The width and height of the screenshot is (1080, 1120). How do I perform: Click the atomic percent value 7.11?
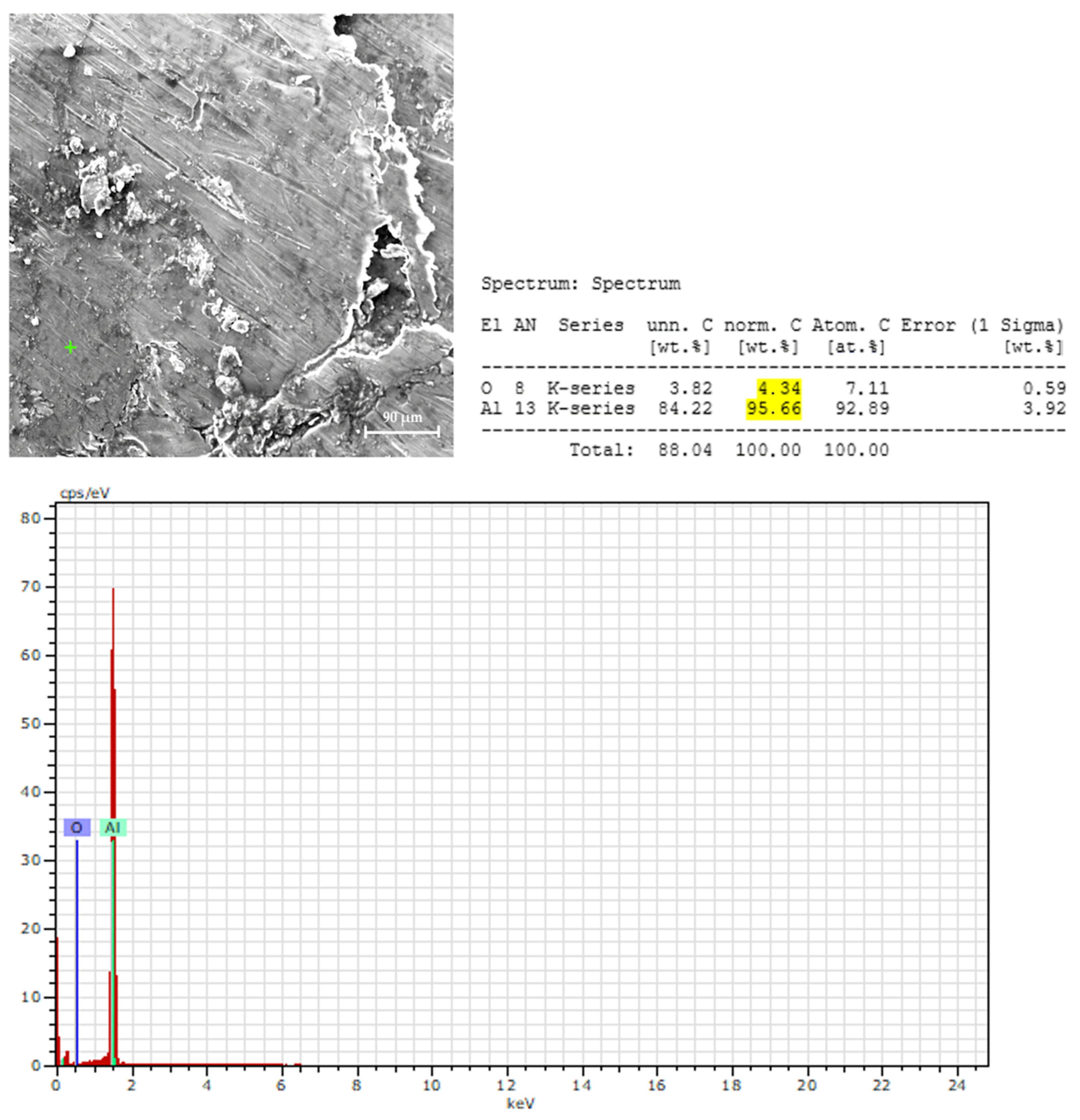pos(867,389)
